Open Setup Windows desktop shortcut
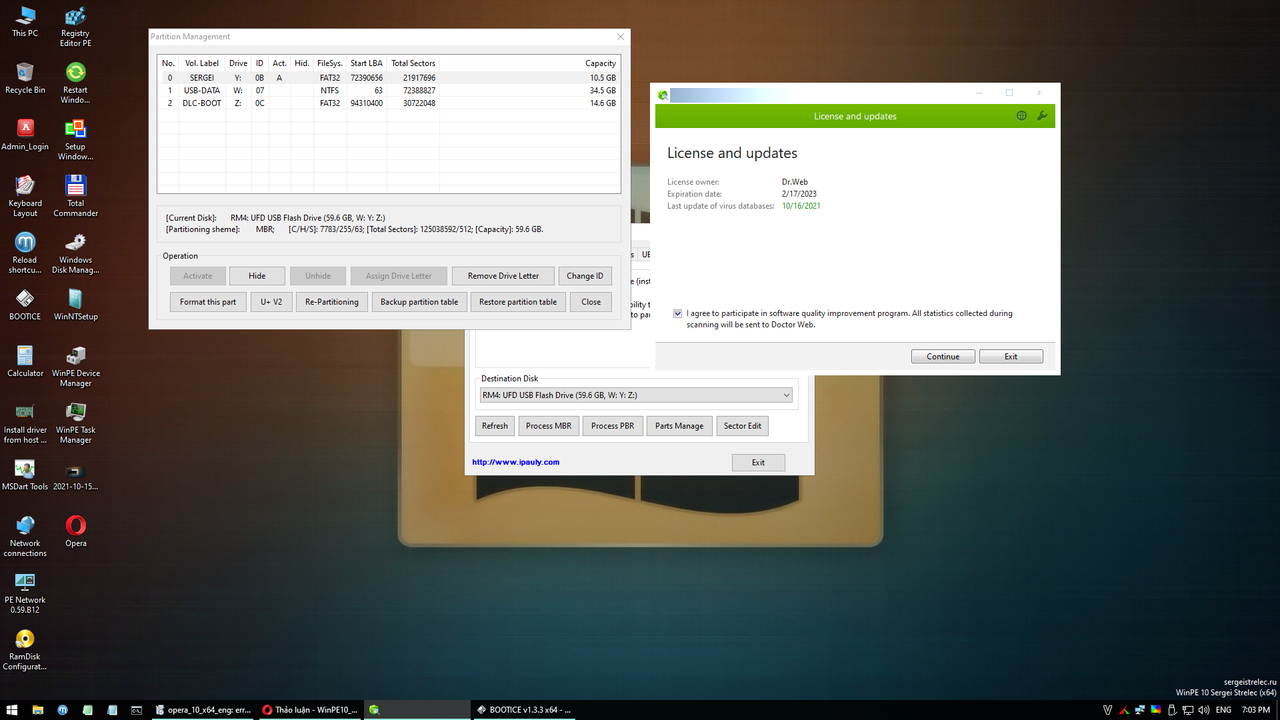The width and height of the screenshot is (1280, 720). click(75, 140)
